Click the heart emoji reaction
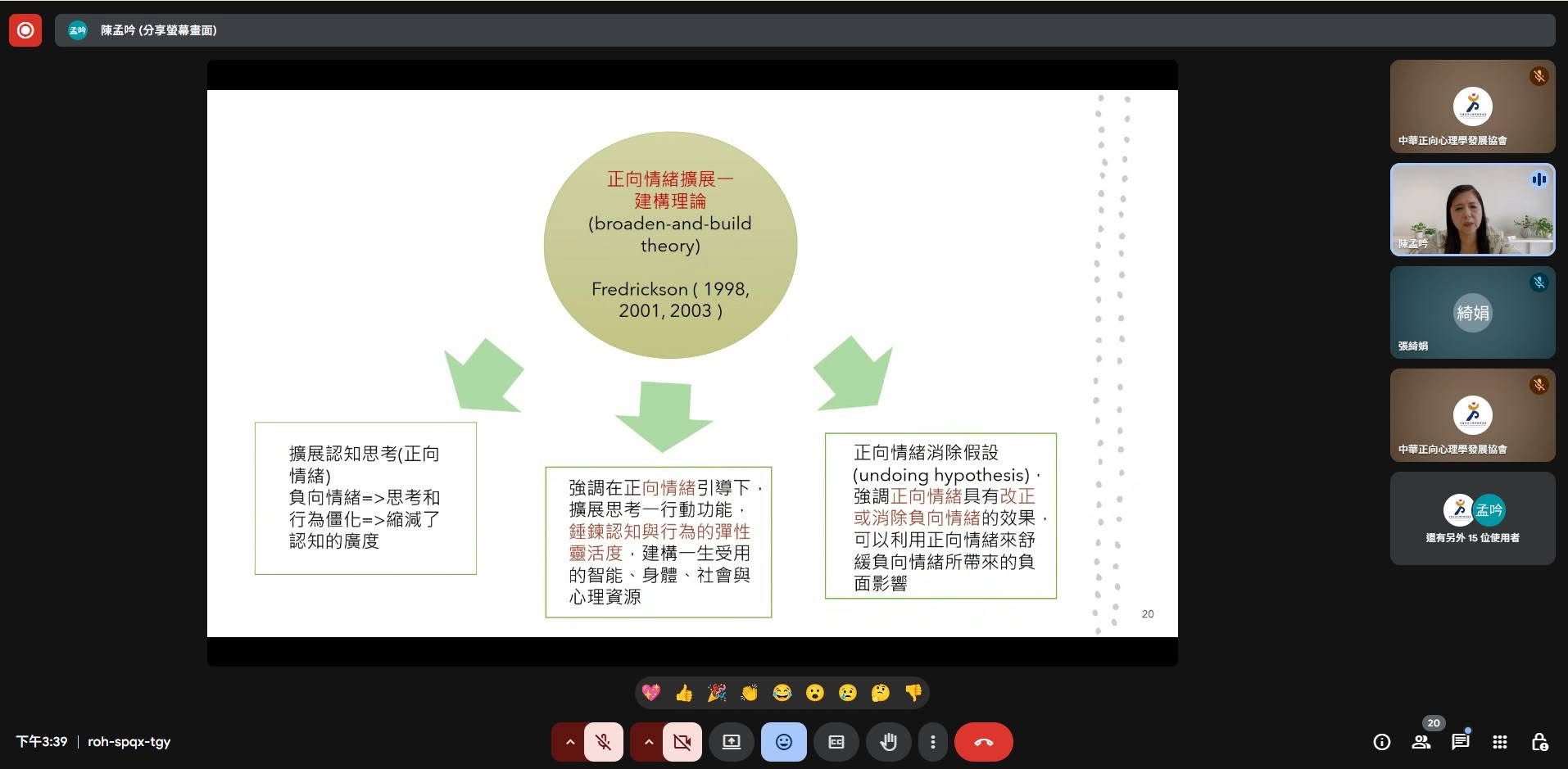 coord(651,693)
